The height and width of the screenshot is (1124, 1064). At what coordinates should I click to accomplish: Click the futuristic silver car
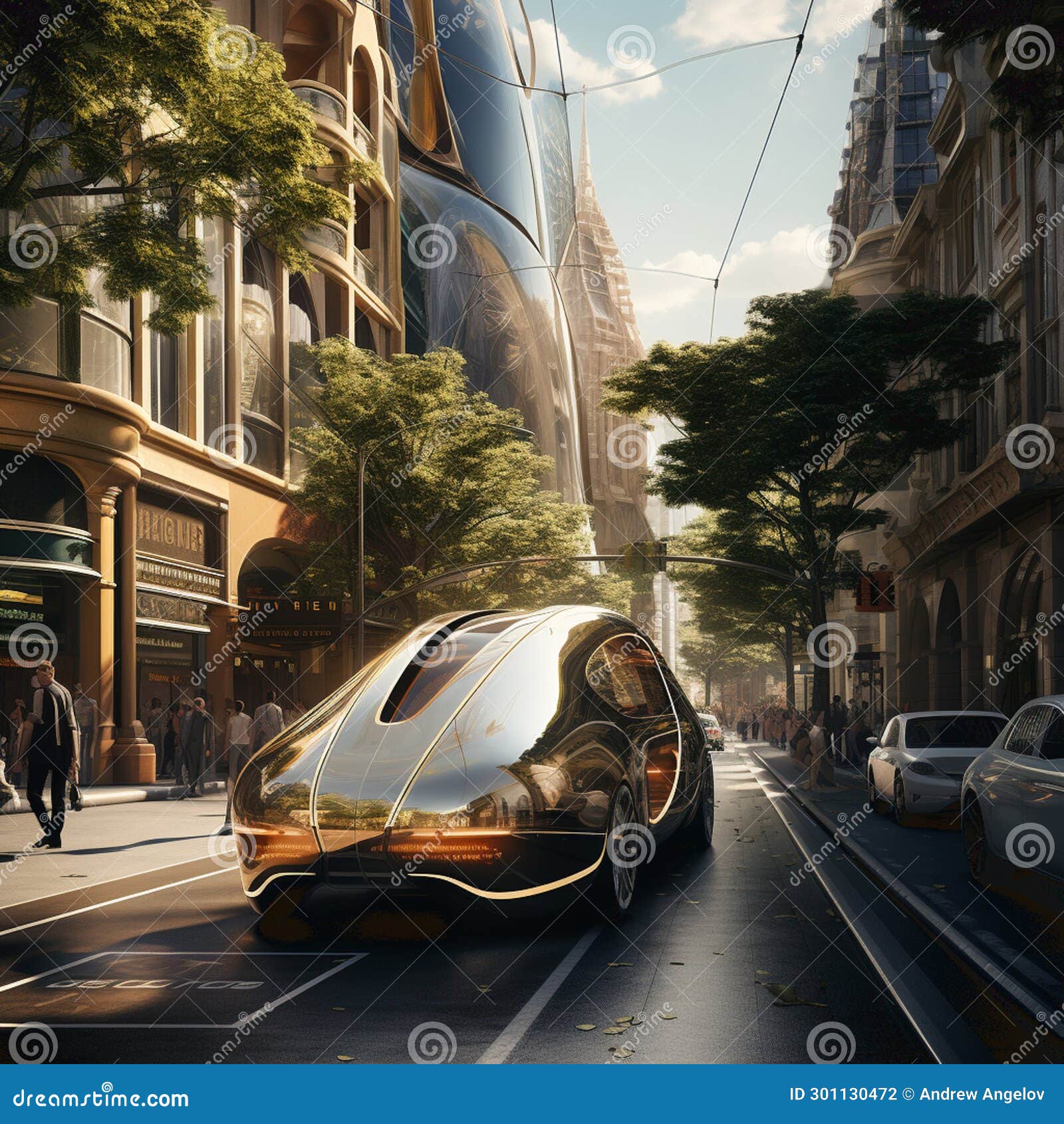(465, 785)
